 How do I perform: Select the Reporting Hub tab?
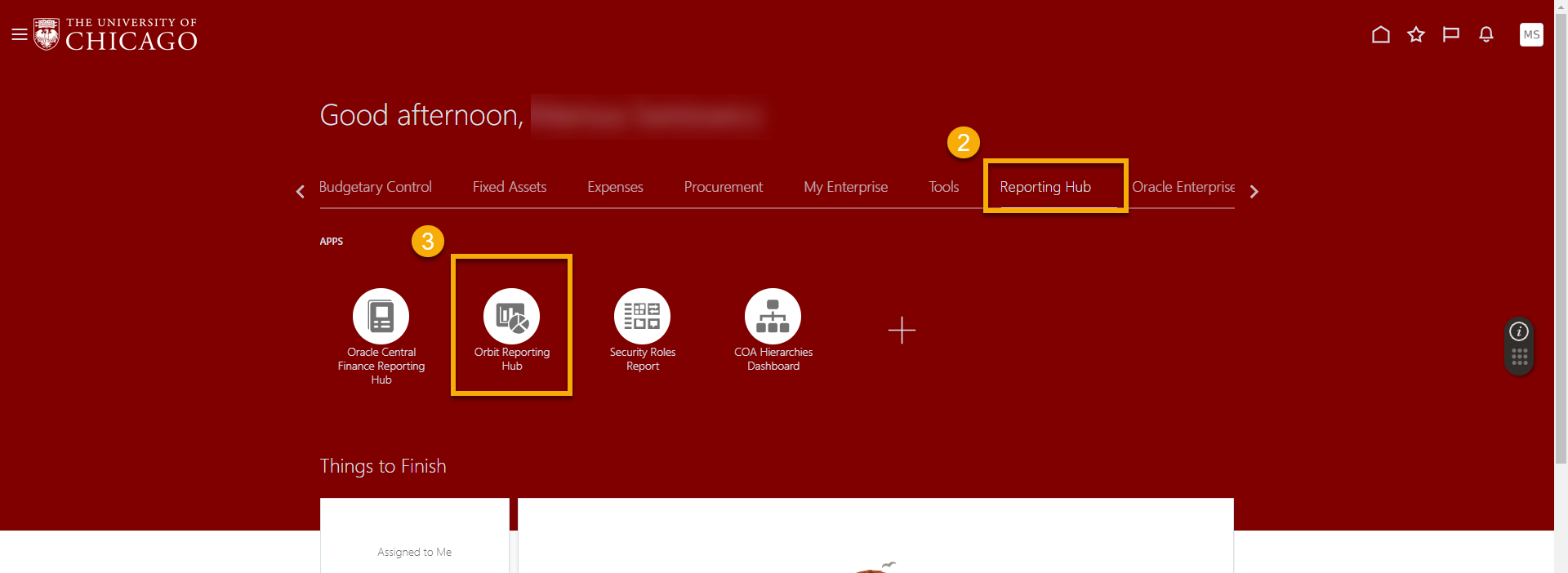click(1045, 187)
